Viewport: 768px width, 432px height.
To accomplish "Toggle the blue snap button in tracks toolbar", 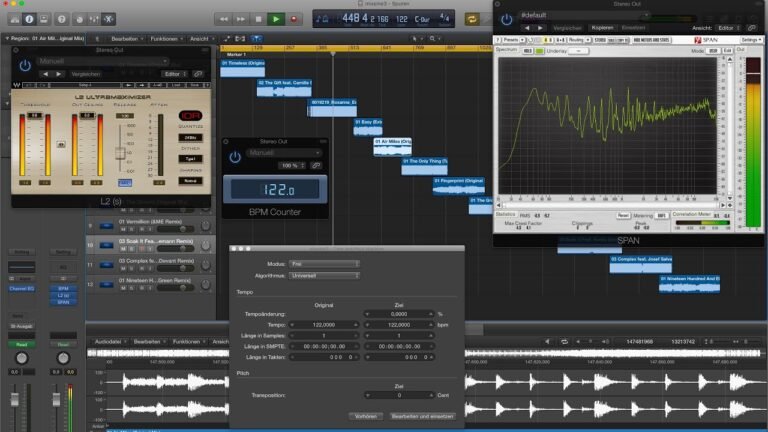I will pos(256,38).
